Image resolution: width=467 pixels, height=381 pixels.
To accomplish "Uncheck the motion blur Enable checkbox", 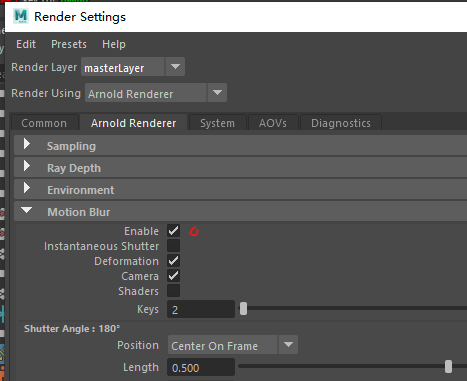I will pyautogui.click(x=173, y=231).
